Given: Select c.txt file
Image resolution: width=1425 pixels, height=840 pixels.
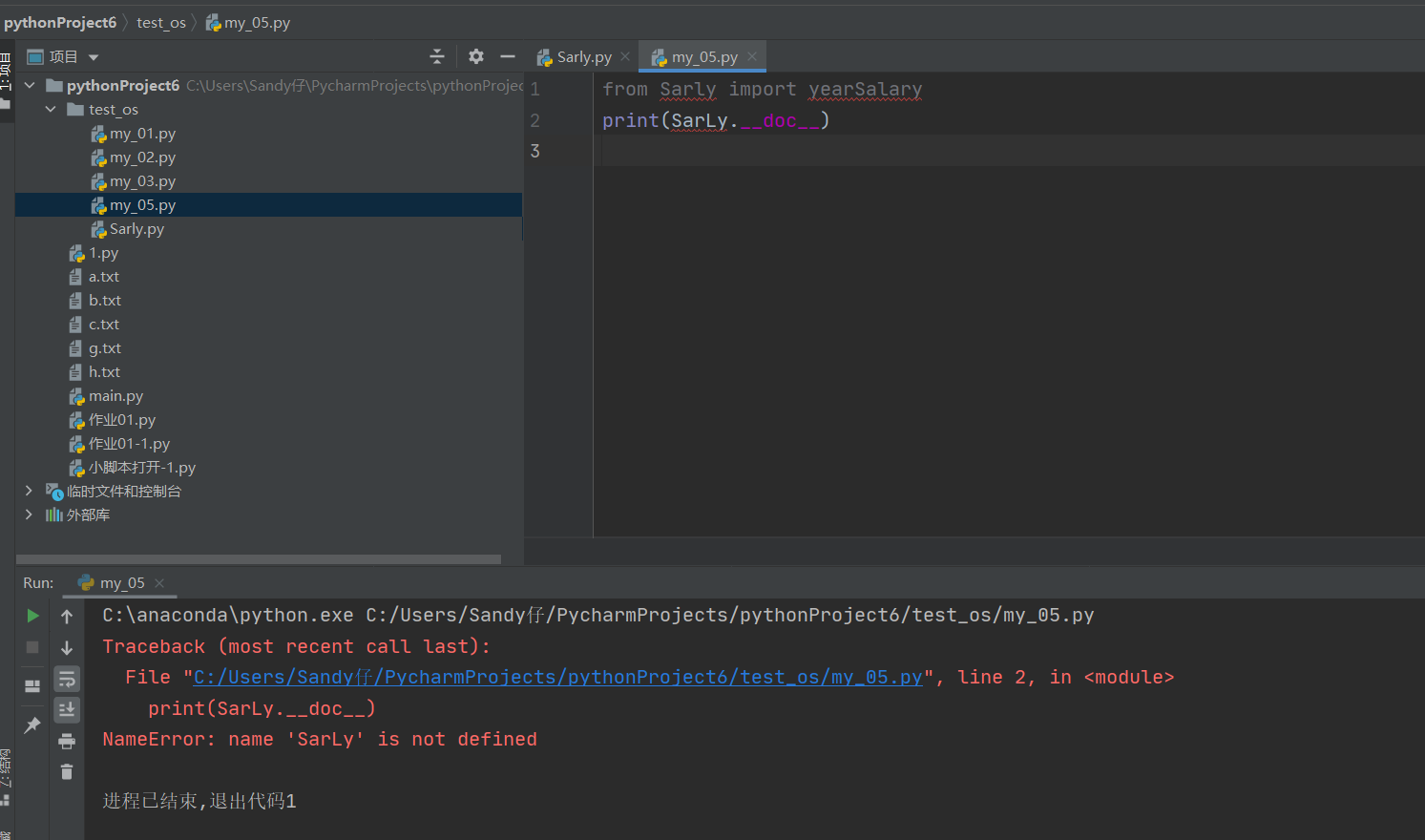Looking at the screenshot, I should click(x=103, y=325).
